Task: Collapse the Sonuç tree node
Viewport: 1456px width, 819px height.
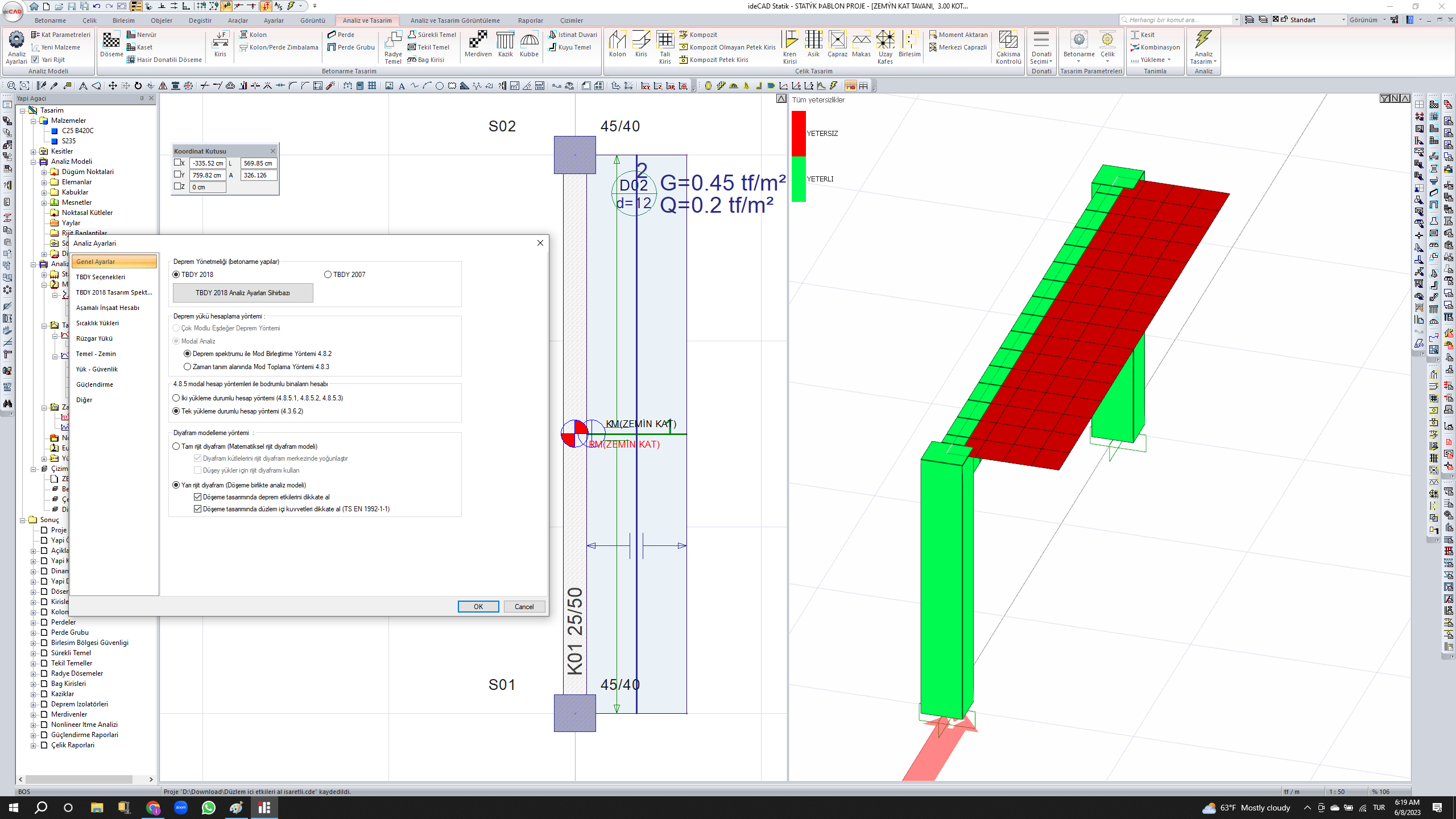Action: tap(23, 520)
